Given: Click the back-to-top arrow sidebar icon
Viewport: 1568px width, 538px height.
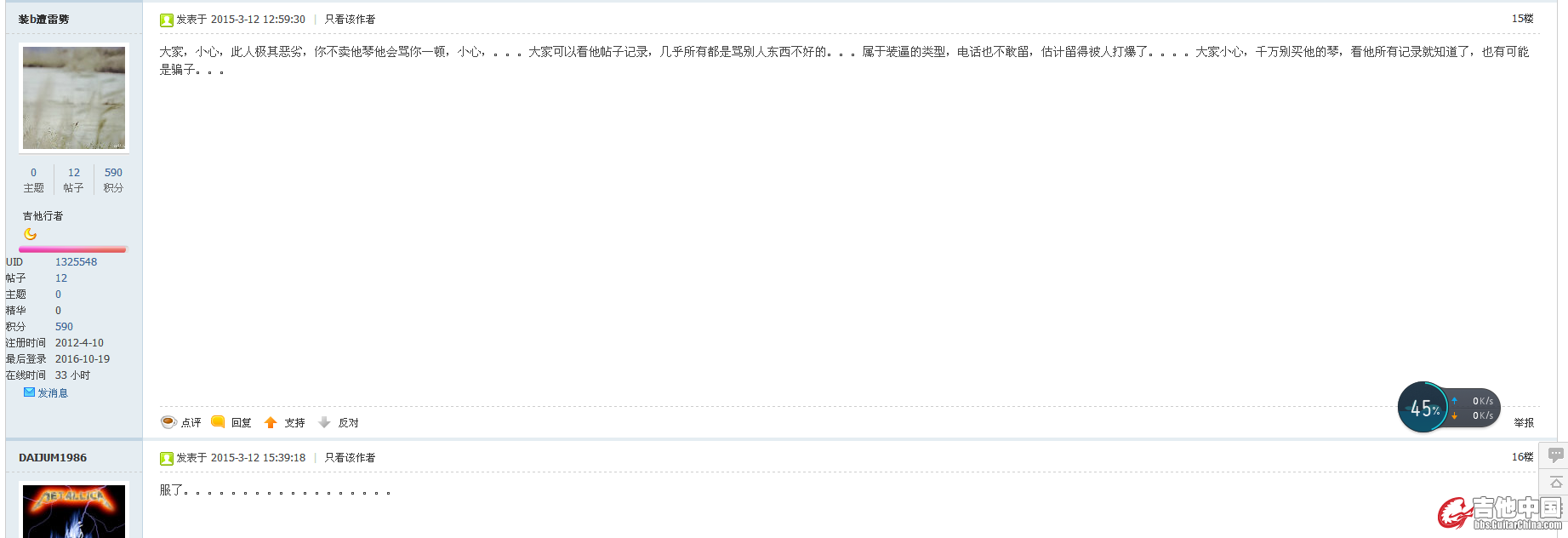Looking at the screenshot, I should pyautogui.click(x=1556, y=482).
